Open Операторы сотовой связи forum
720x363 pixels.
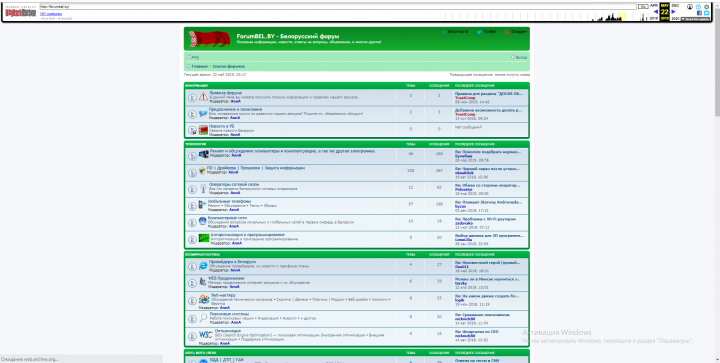[234, 184]
